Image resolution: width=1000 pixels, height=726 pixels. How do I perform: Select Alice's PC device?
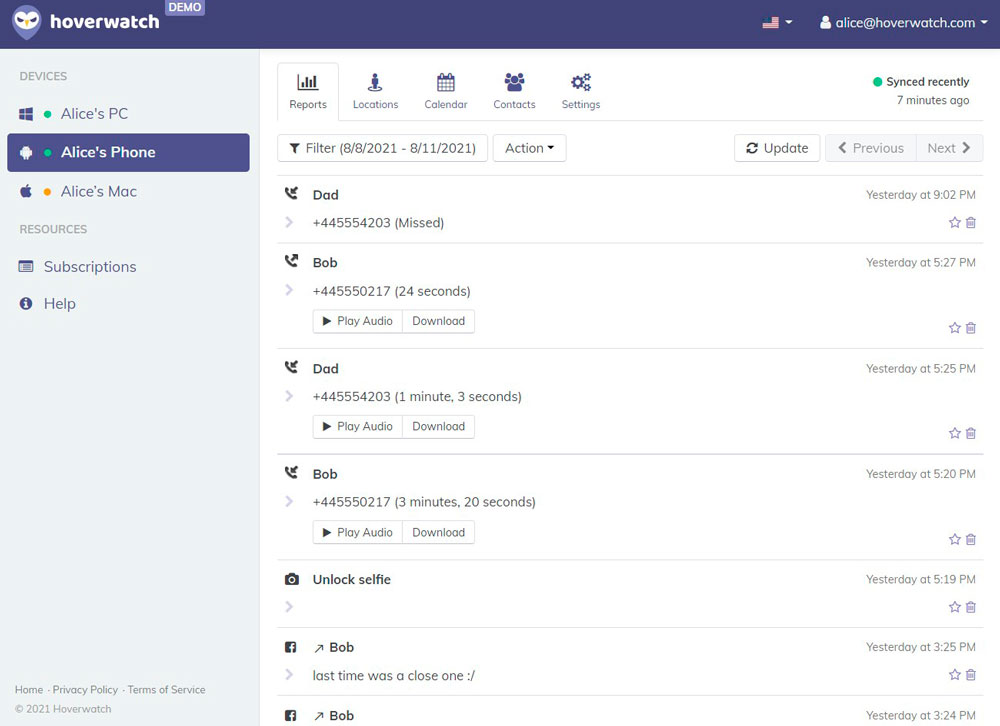tap(94, 114)
